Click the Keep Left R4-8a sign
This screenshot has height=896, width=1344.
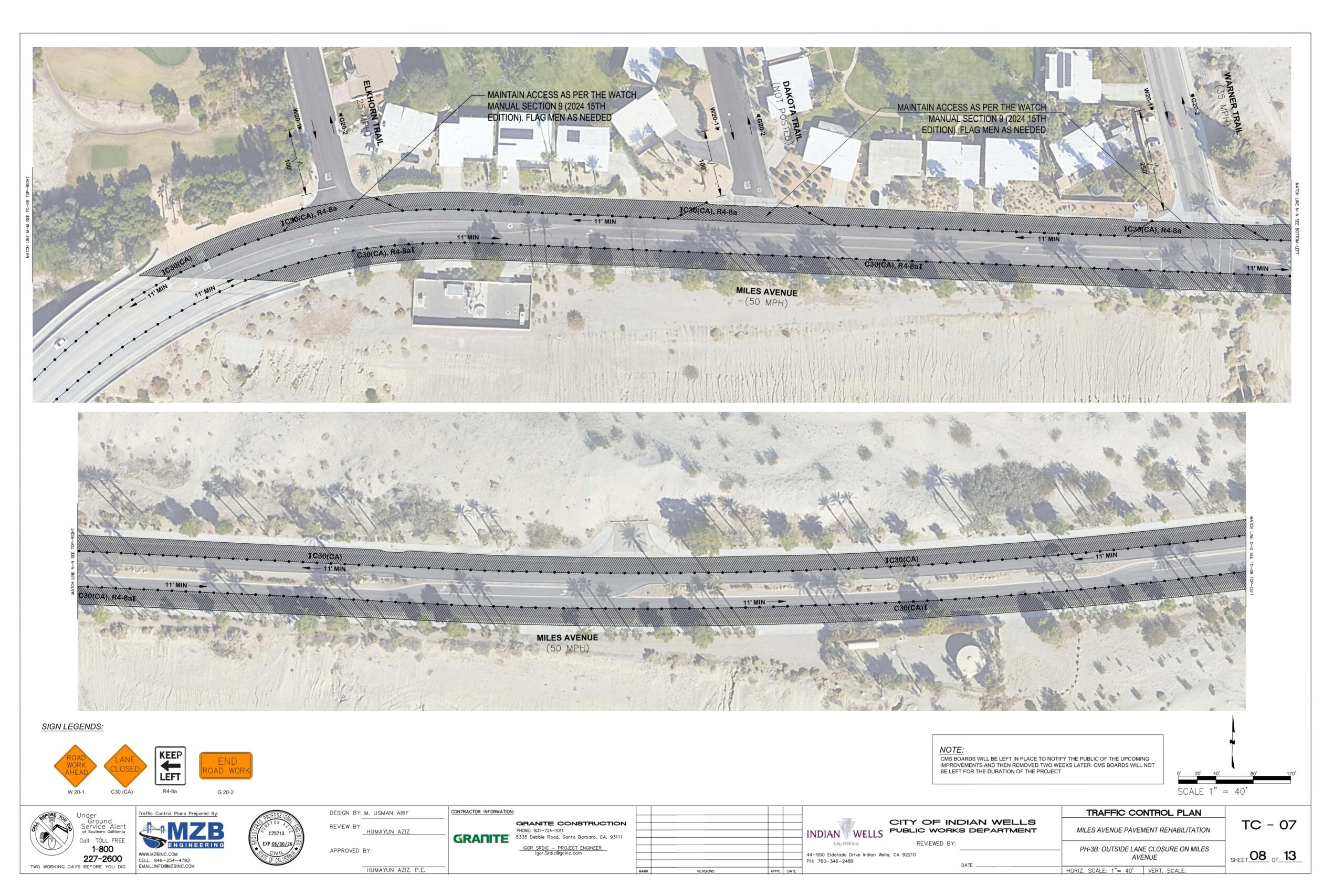pos(170,766)
